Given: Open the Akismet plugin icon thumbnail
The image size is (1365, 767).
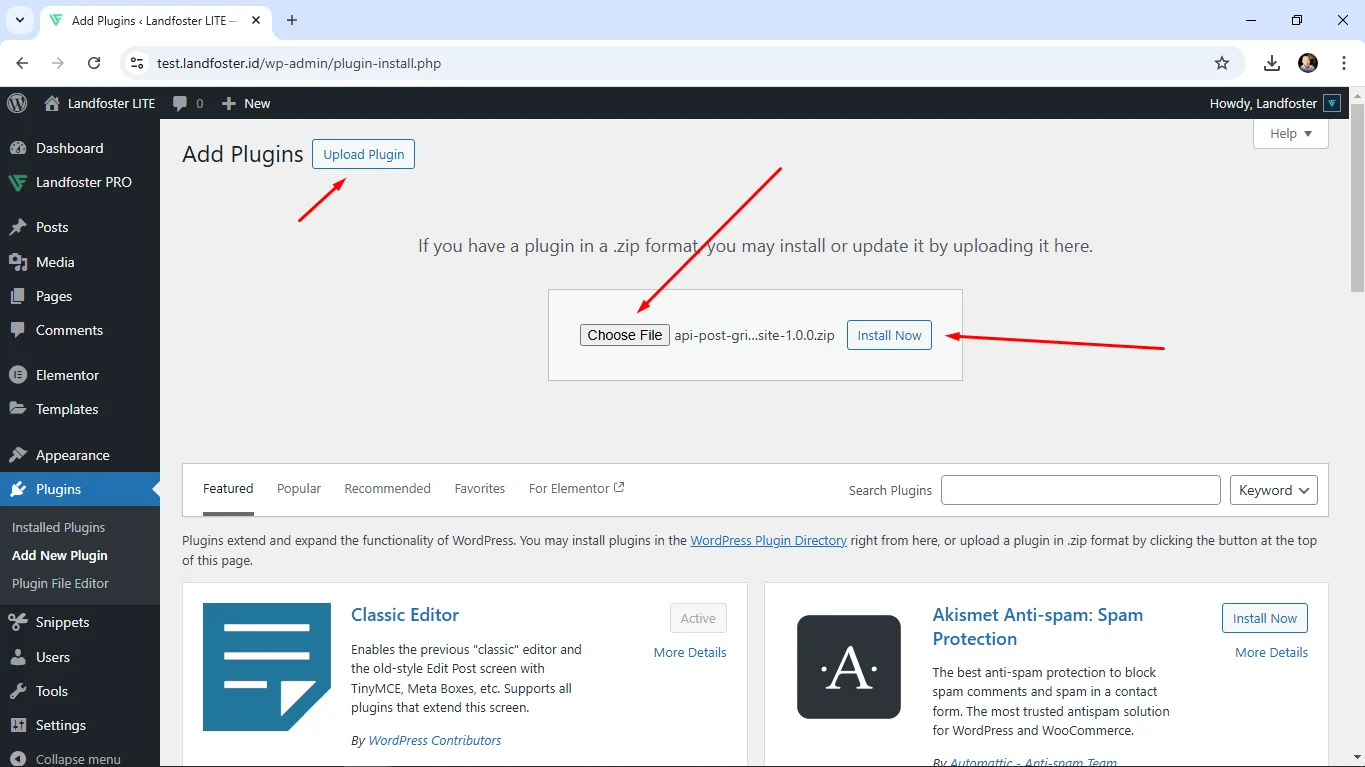Looking at the screenshot, I should 849,667.
